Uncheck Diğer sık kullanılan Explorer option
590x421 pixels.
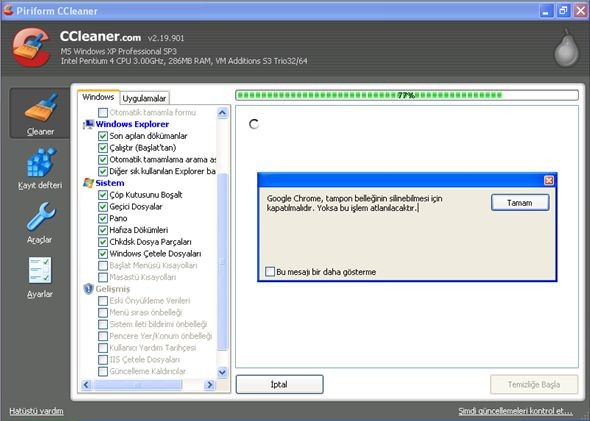102,171
